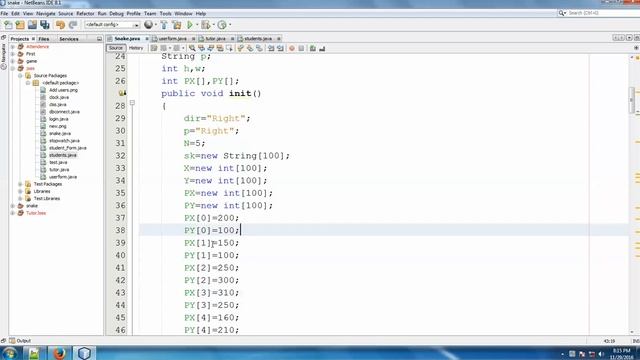Click the Undo arrow icon
Image resolution: width=640 pixels, height=360 pixels.
(60, 25)
